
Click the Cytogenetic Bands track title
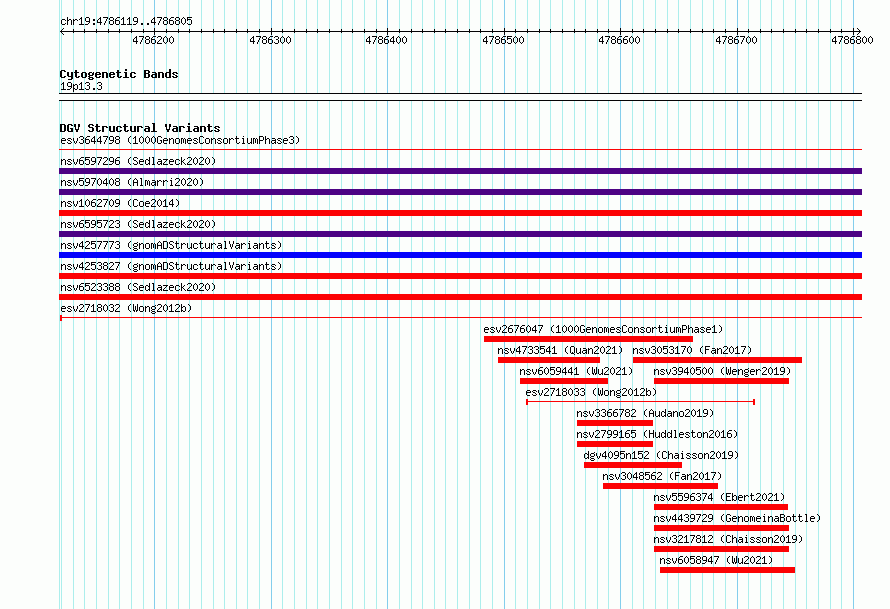[x=119, y=74]
